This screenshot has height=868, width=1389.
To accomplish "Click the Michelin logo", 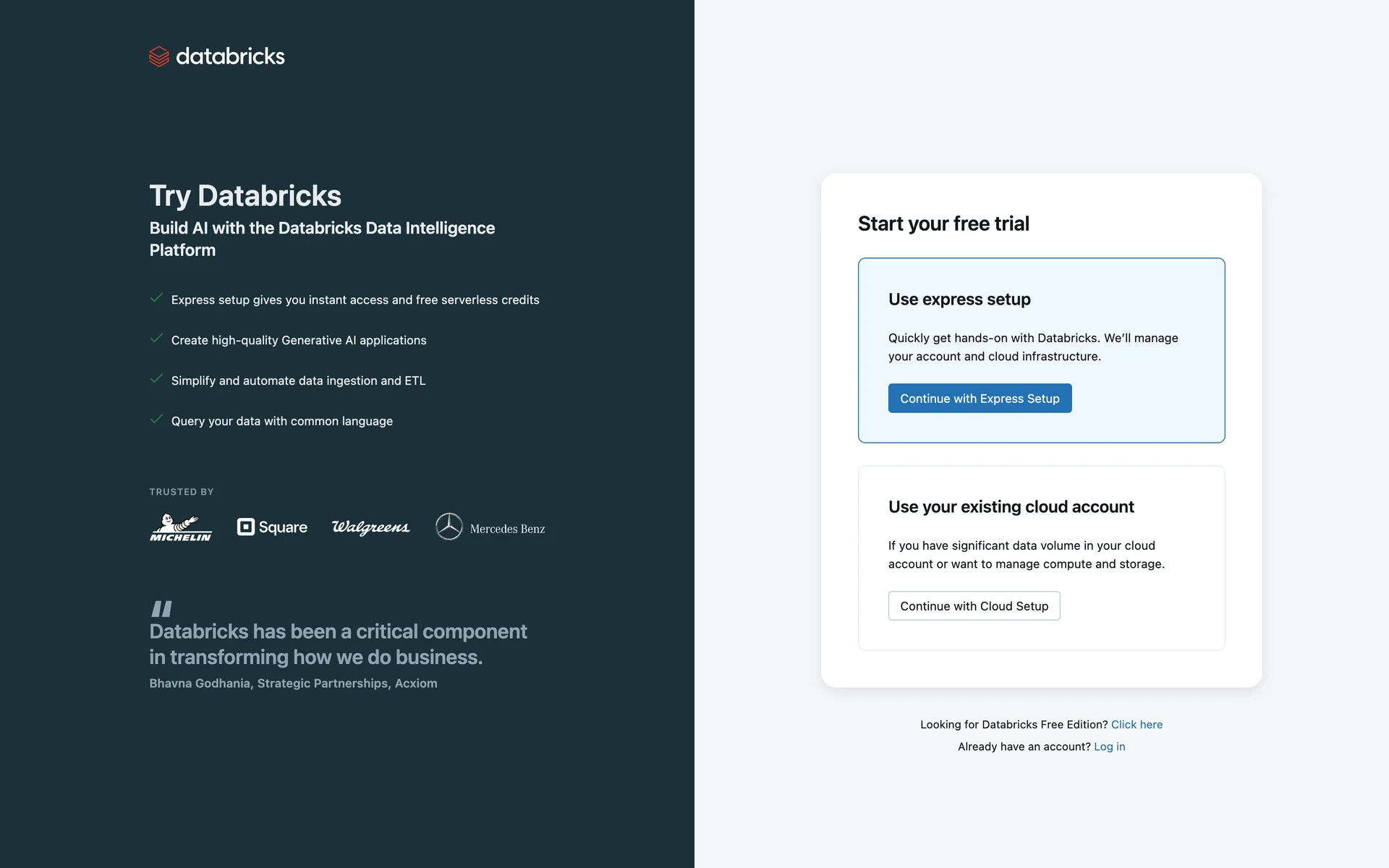I will tap(181, 527).
